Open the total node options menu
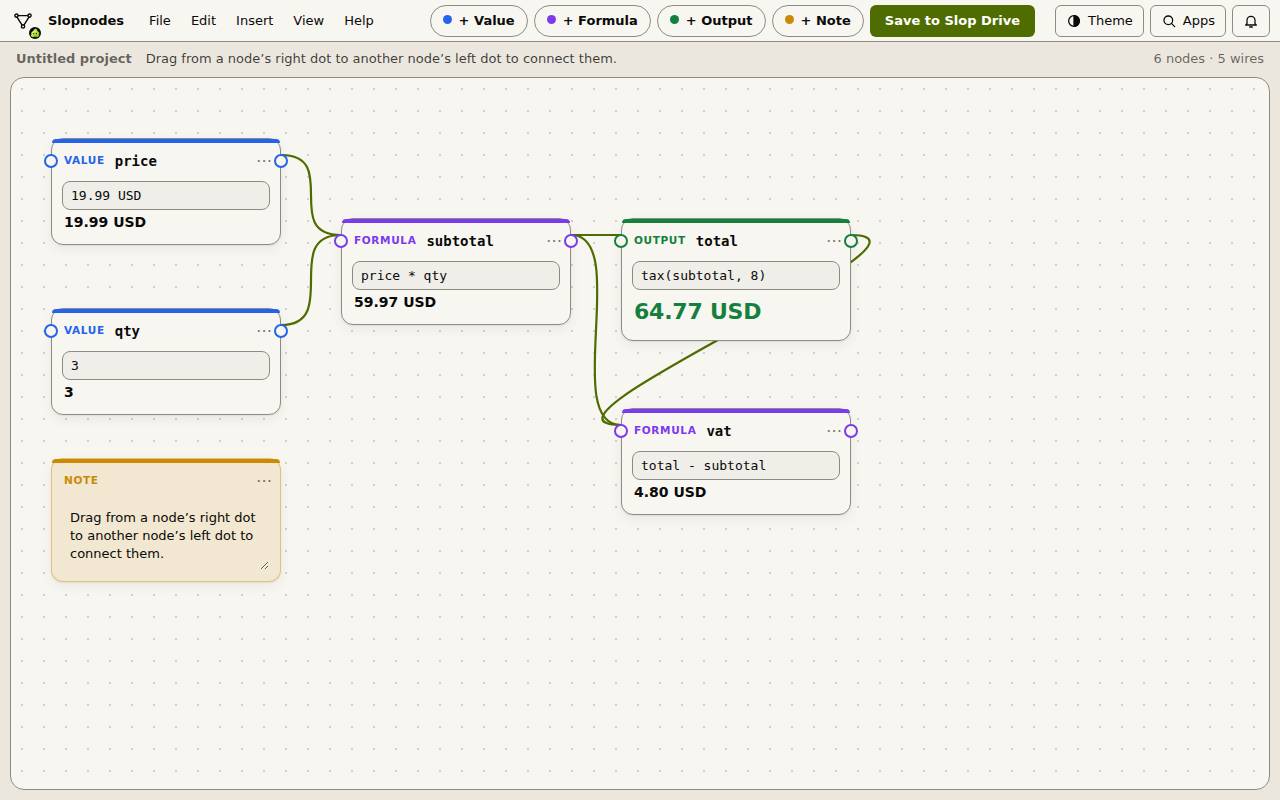This screenshot has height=800, width=1280. click(x=834, y=241)
